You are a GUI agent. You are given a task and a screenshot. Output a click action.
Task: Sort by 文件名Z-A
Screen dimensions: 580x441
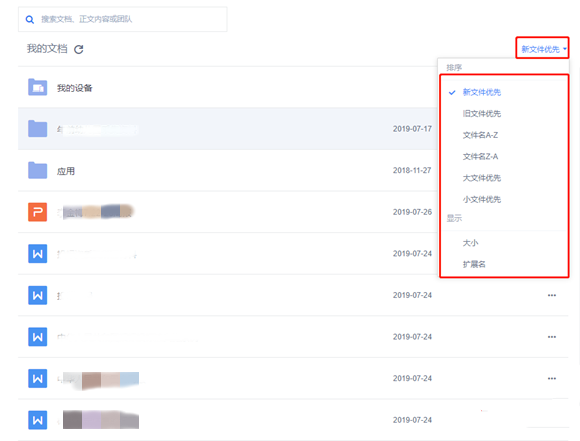point(480,156)
